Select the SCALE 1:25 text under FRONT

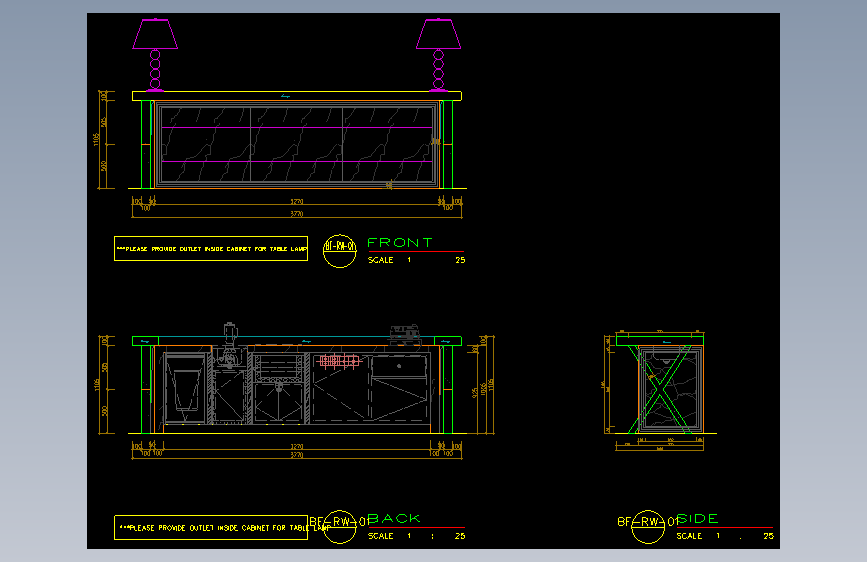tap(416, 260)
